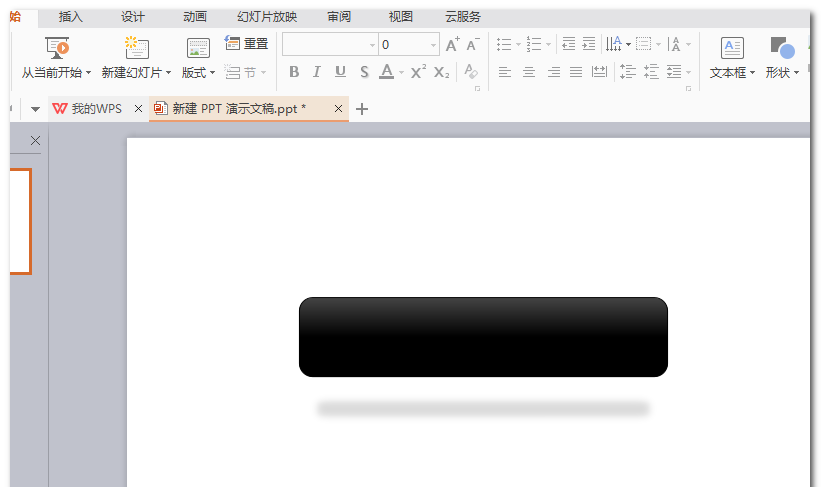This screenshot has width=821, height=487.
Task: Open the paragraph group dialog launcher
Action: [x=689, y=89]
